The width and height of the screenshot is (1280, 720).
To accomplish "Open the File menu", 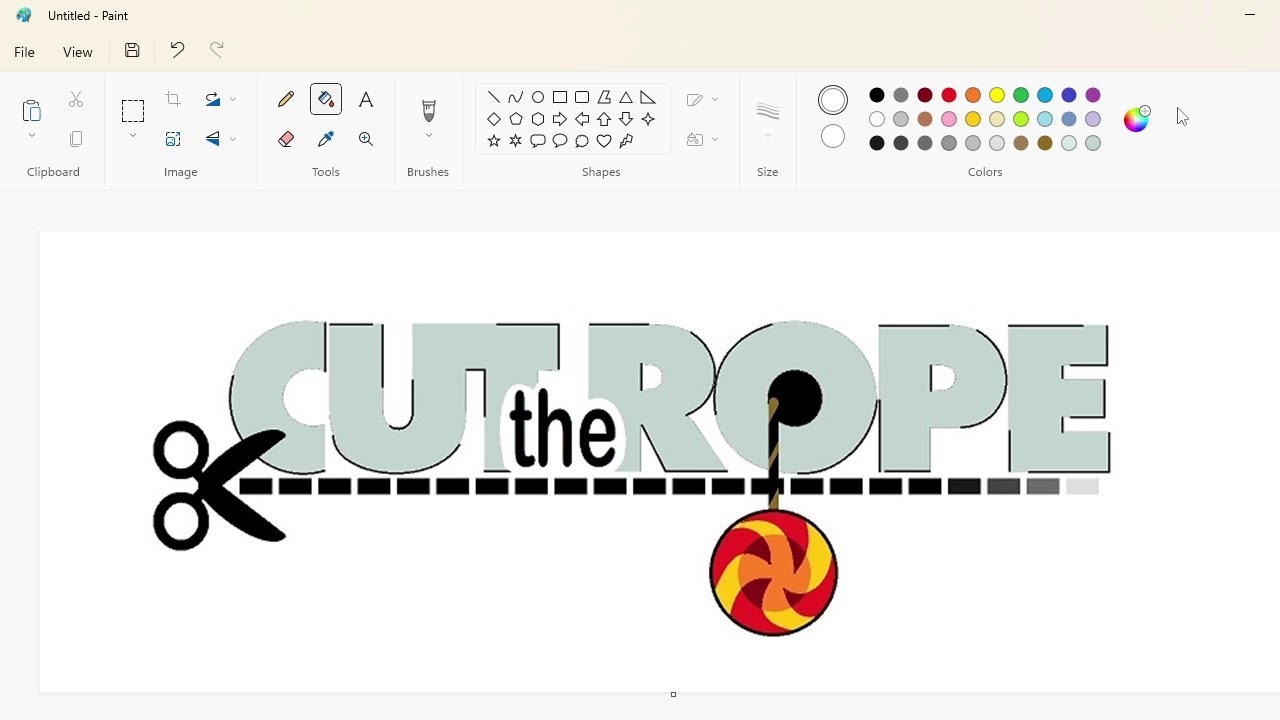I will point(25,52).
